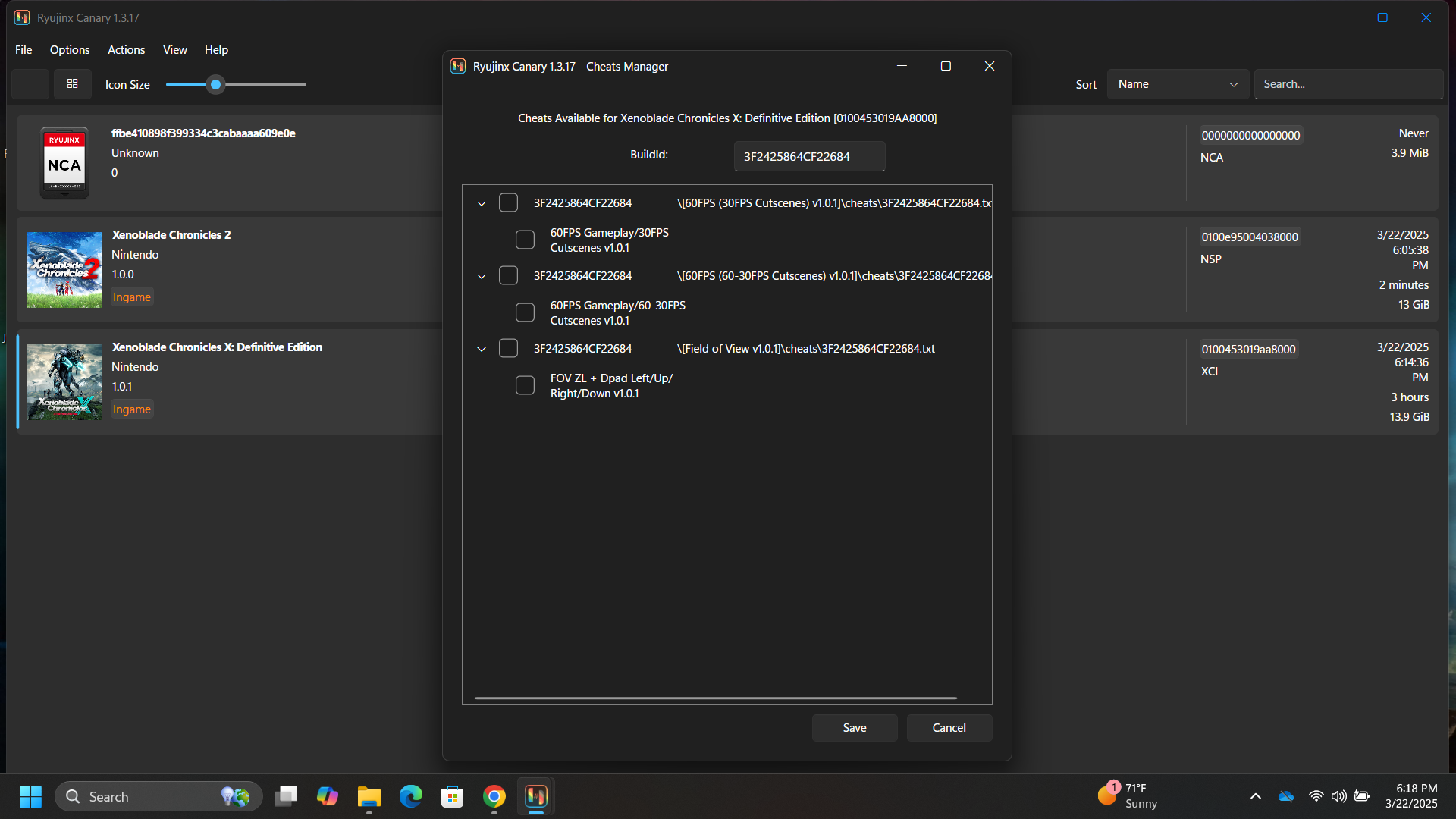Cancel the Cheats Manager dialog
Image resolution: width=1456 pixels, height=819 pixels.
(x=949, y=728)
